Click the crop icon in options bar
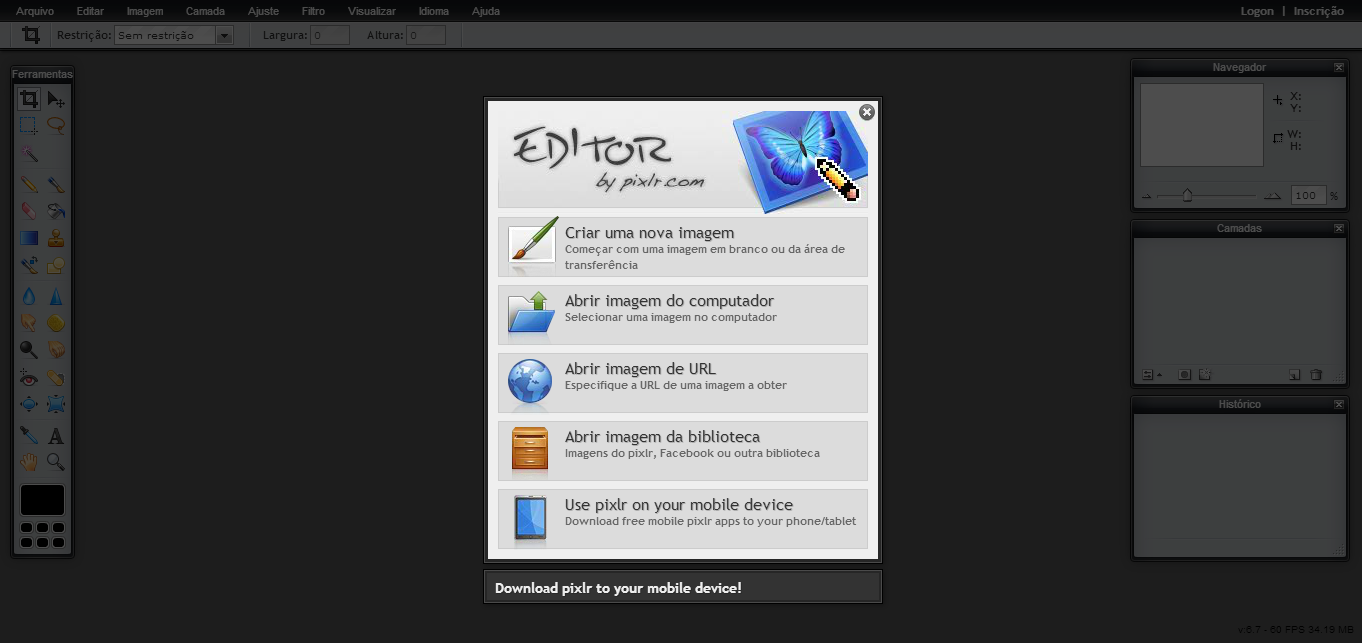This screenshot has height=643, width=1362. coord(31,35)
